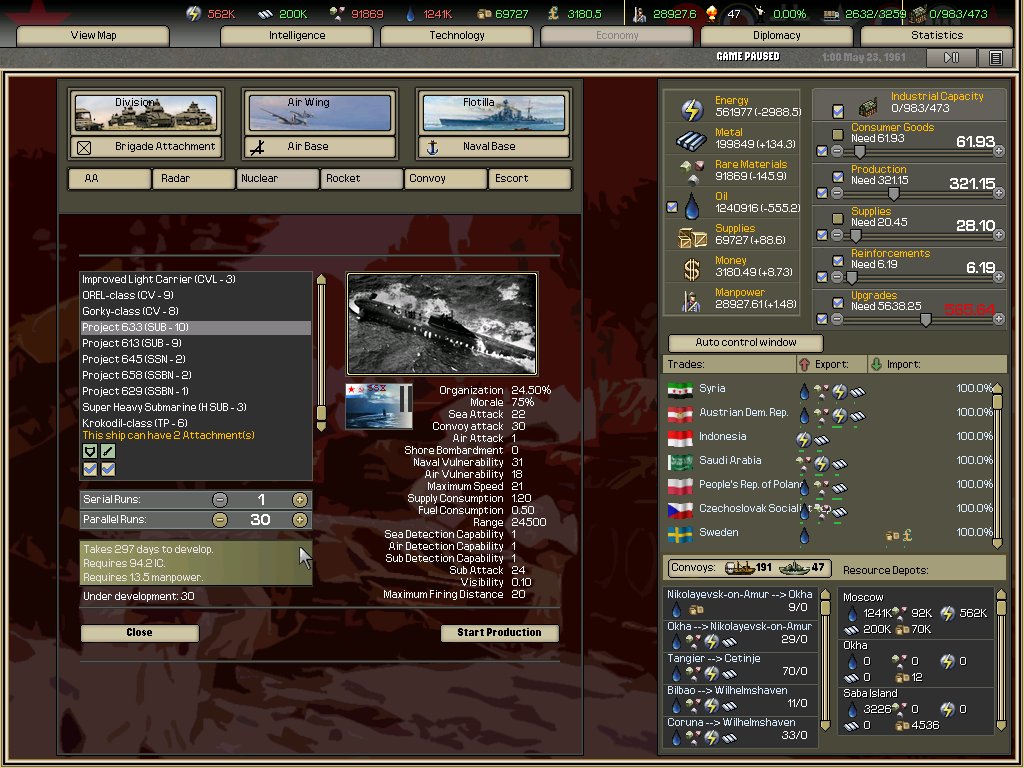Screen dimensions: 1024x768
Task: Click the minus icon on Consumer Goods slider
Action: click(x=838, y=151)
